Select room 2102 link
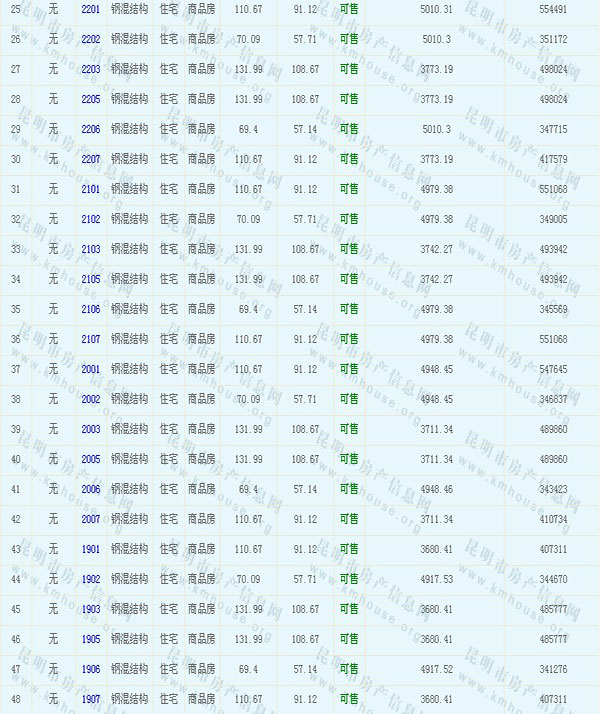The width and height of the screenshot is (600, 714). point(91,219)
